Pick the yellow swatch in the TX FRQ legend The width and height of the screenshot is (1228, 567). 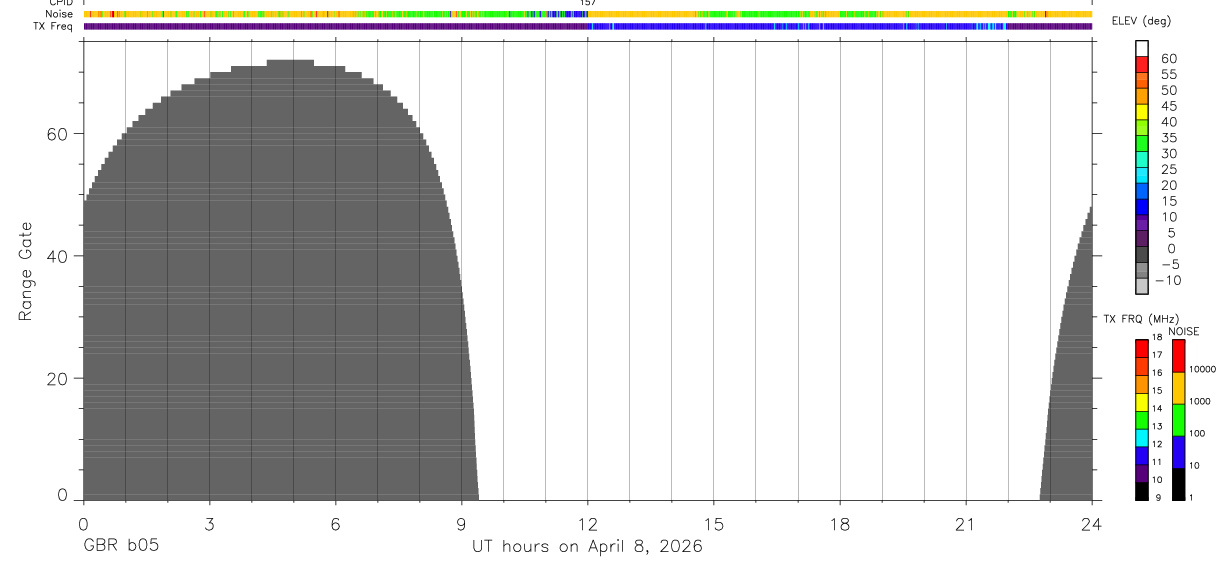point(1141,402)
